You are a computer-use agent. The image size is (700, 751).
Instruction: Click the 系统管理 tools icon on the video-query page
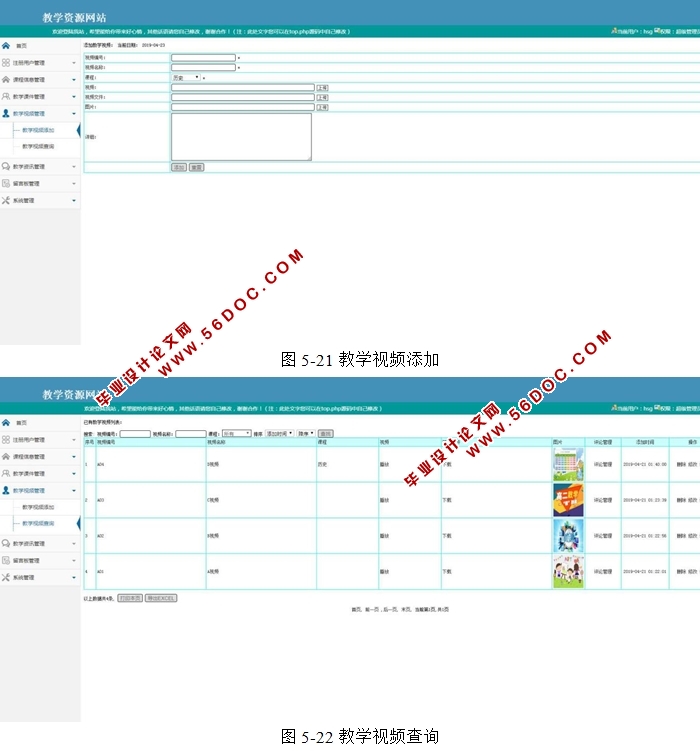coord(6,577)
